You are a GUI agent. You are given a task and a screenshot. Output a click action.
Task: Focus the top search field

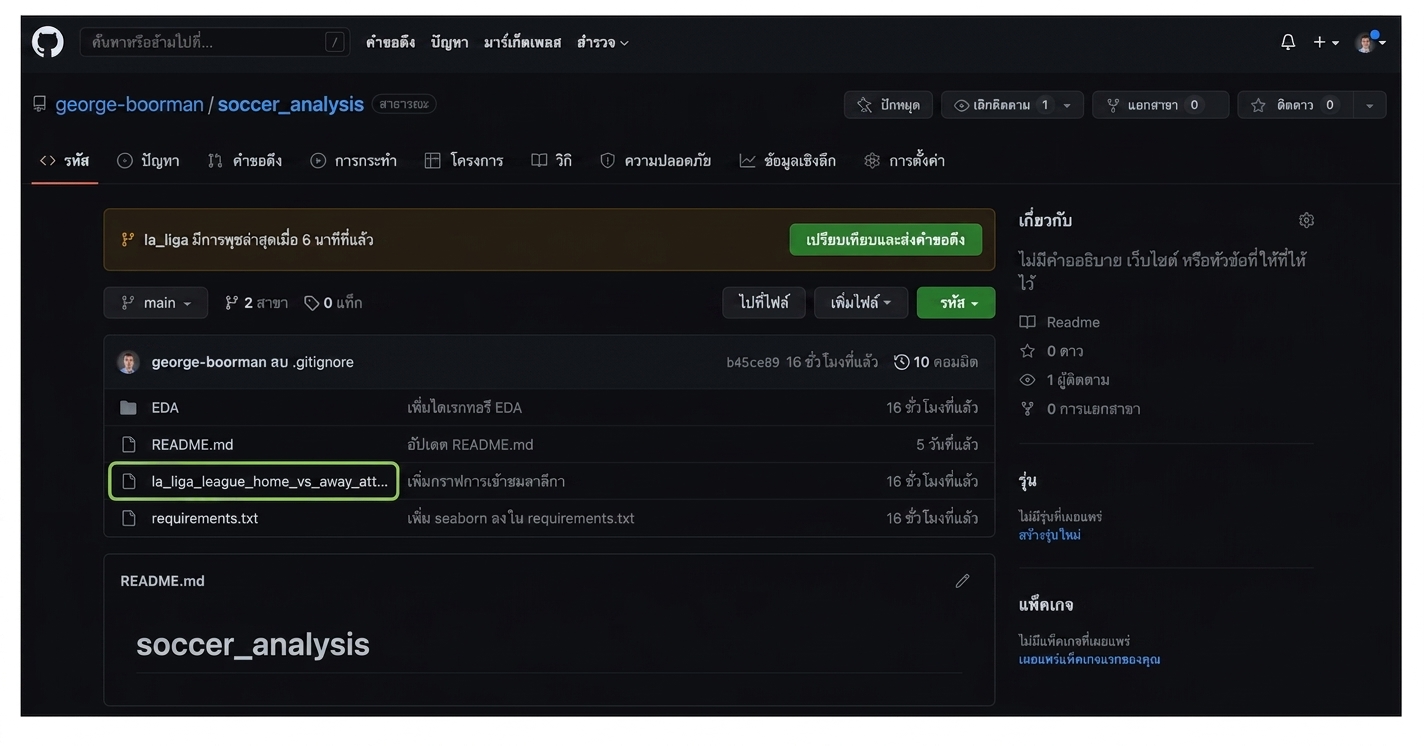pos(215,42)
